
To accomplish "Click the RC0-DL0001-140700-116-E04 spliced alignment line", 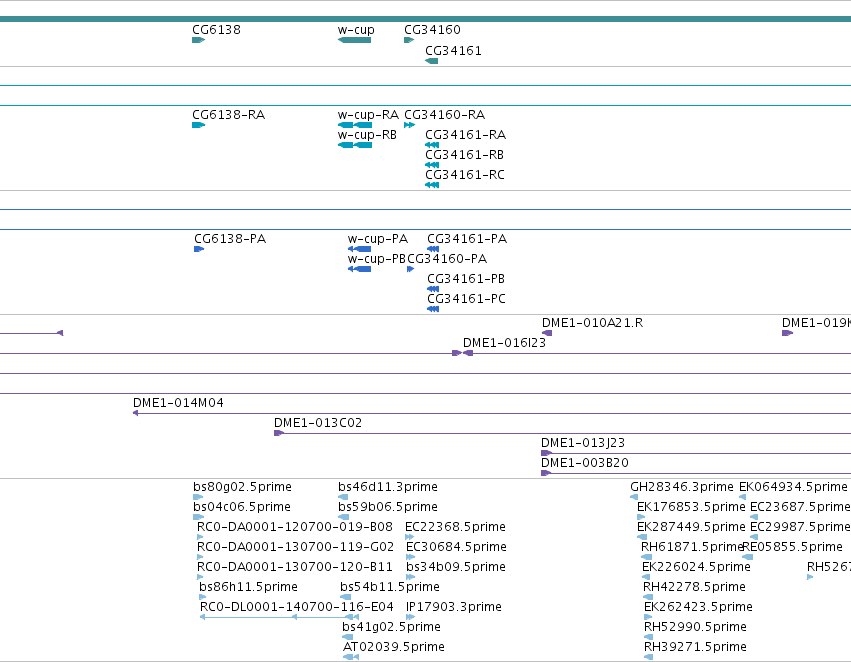I will coord(280,617).
